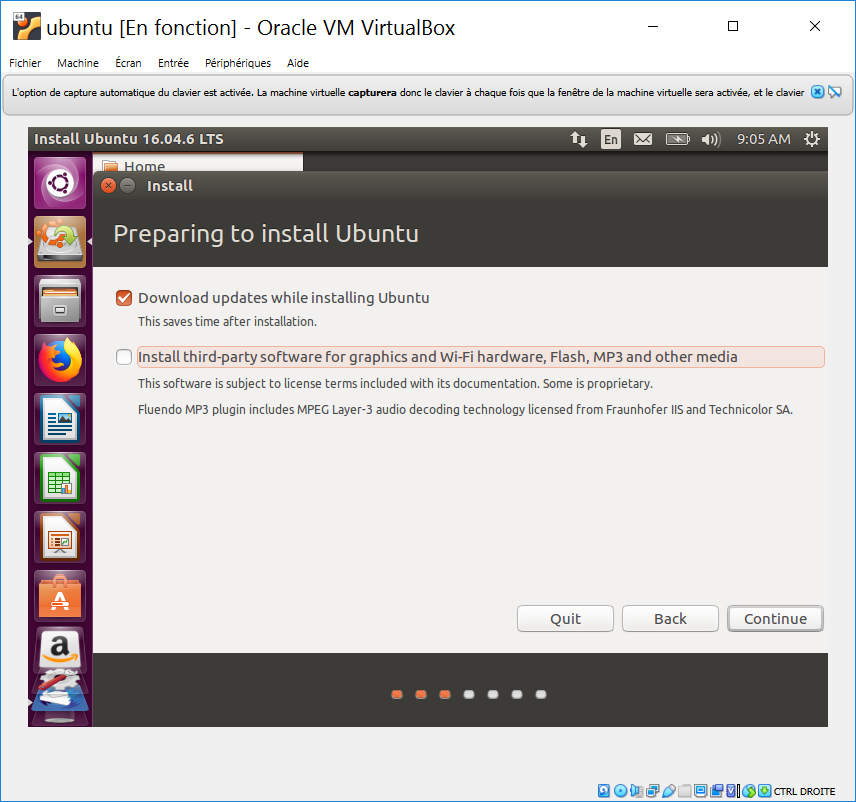The width and height of the screenshot is (856, 802).
Task: Open the Files file manager launcher icon
Action: (60, 301)
